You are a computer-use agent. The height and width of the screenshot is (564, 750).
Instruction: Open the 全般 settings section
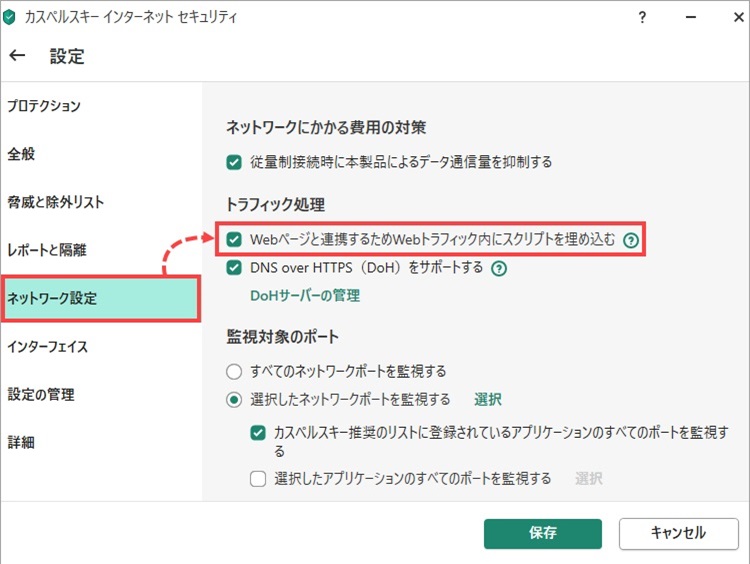click(21, 154)
